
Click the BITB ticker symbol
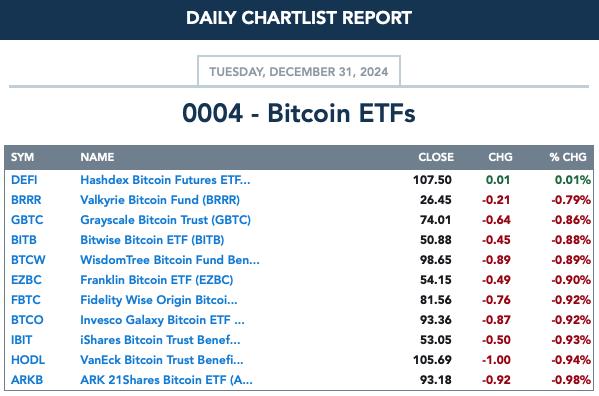tap(24, 240)
